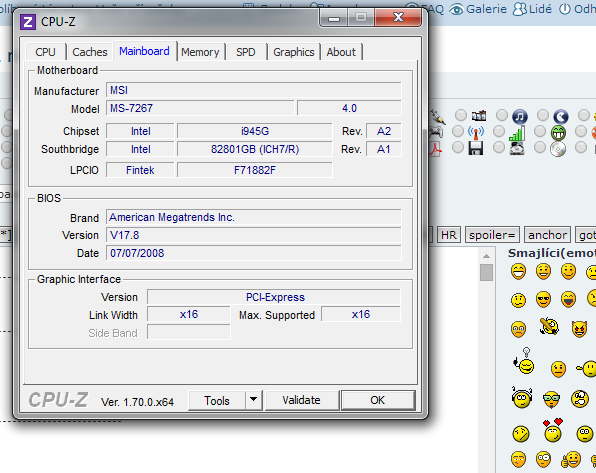The width and height of the screenshot is (596, 473).
Task: Click the BIOS date 07/07/2008 field
Action: coord(254,253)
